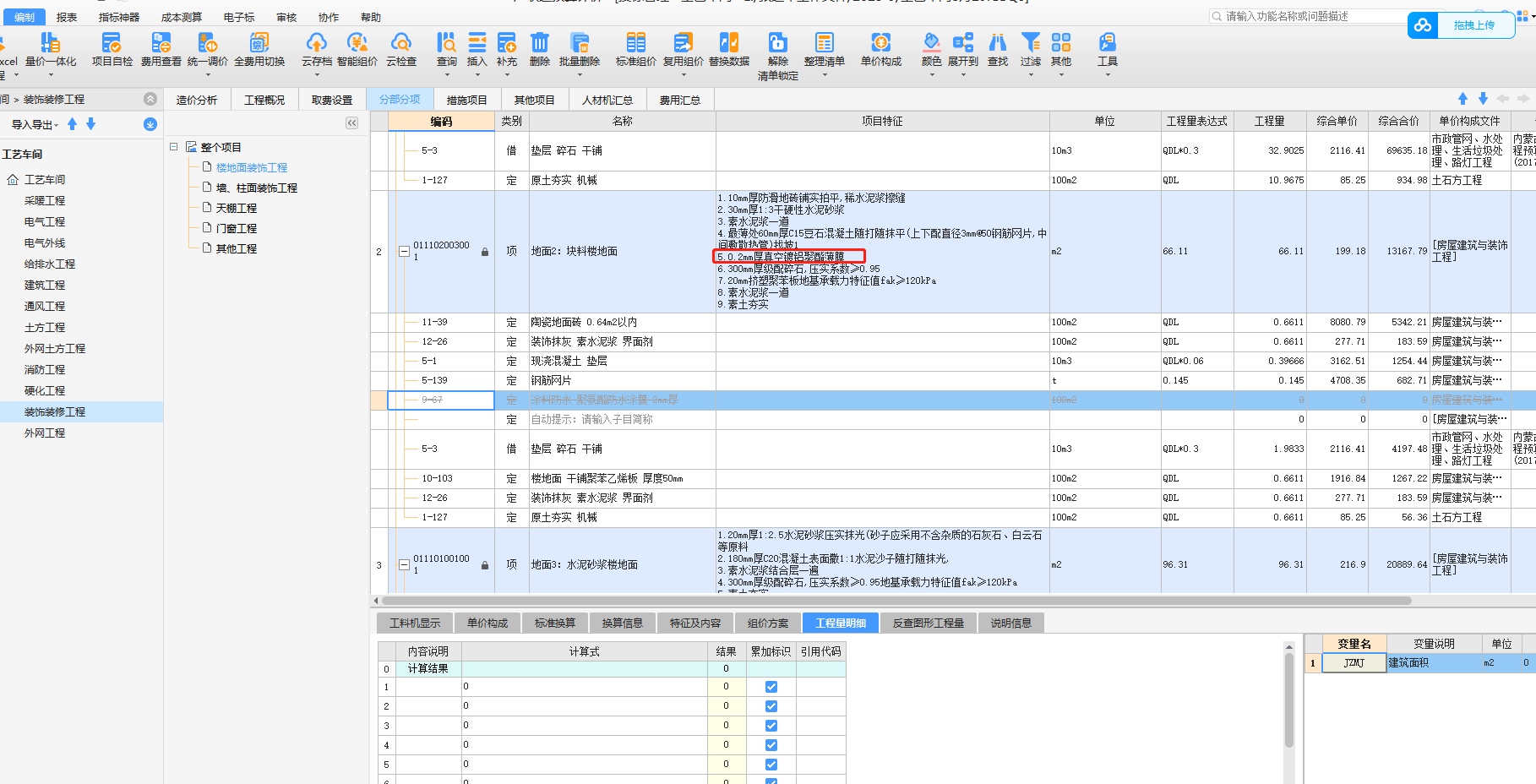Click the lock icon on 地面2 row

[x=485, y=252]
